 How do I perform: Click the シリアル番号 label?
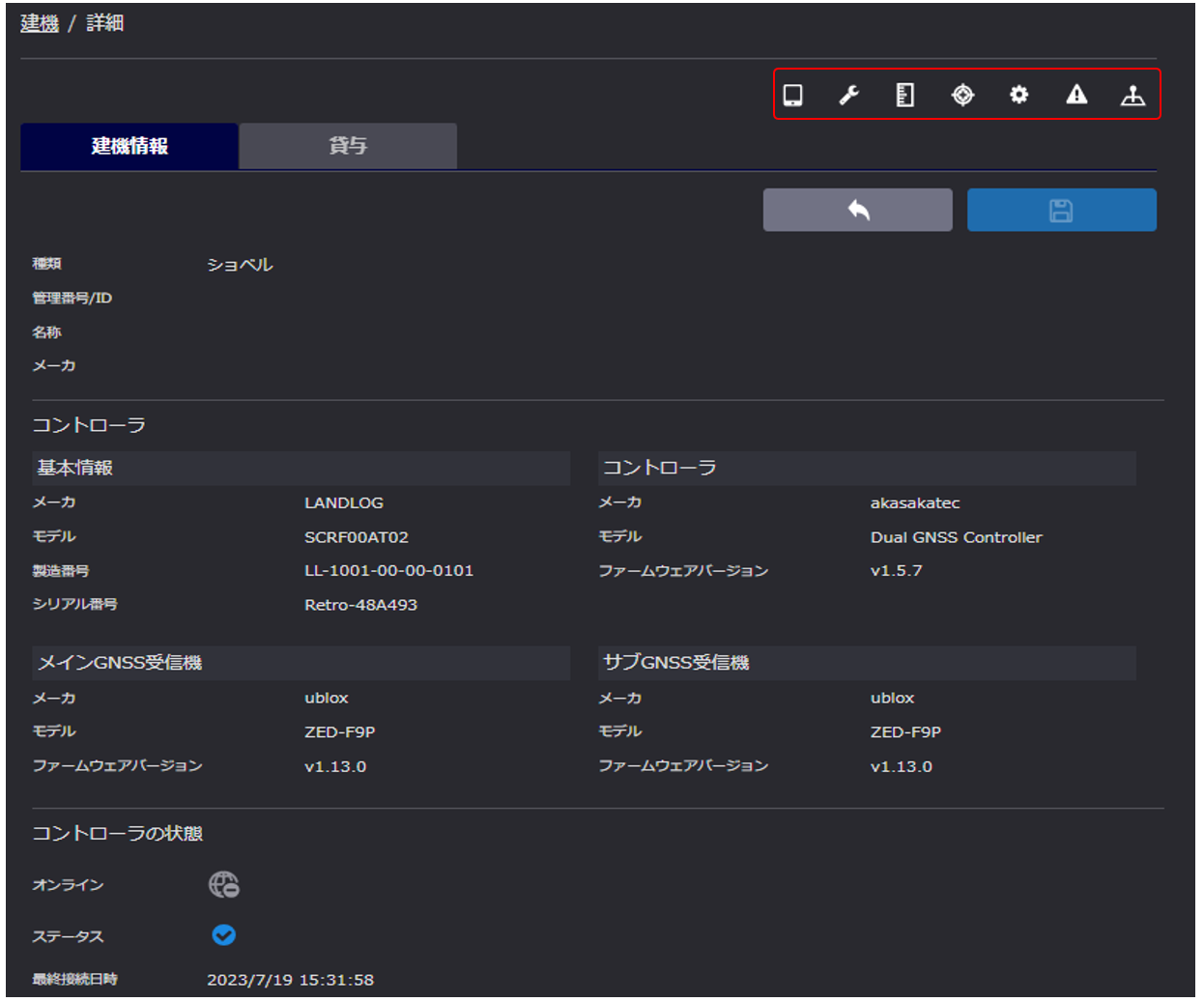[x=75, y=605]
